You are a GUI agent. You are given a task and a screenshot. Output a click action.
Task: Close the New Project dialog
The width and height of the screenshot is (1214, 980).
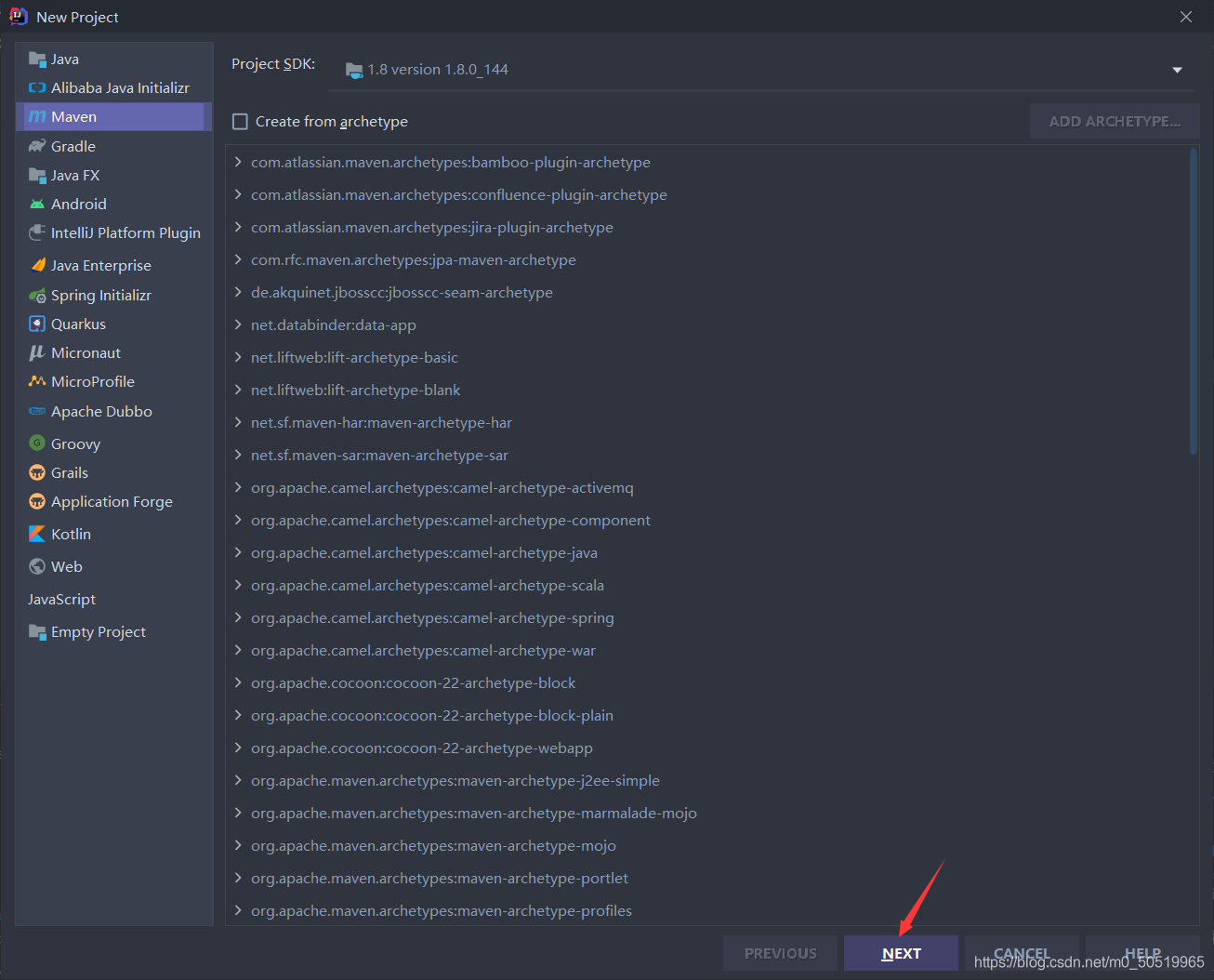pyautogui.click(x=1186, y=17)
